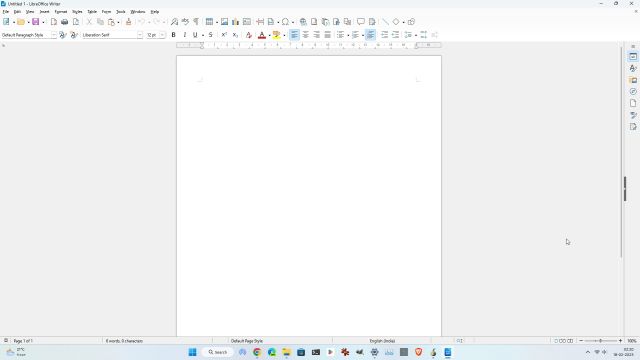Screen dimensions: 640x360
Task: Click the Save document icon
Action: (x=36, y=22)
